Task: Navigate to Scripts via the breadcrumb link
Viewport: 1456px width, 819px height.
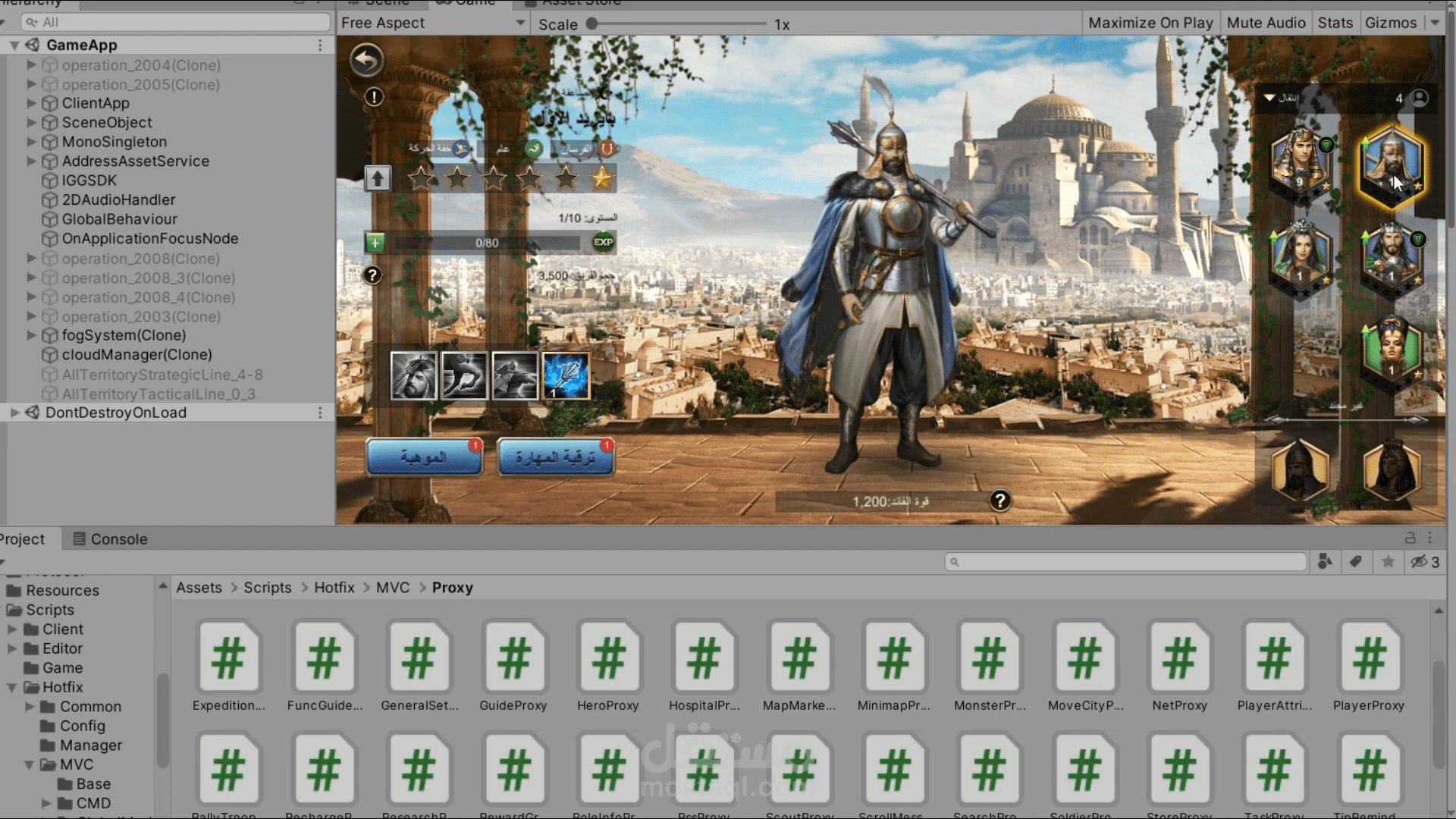Action: coord(268,587)
